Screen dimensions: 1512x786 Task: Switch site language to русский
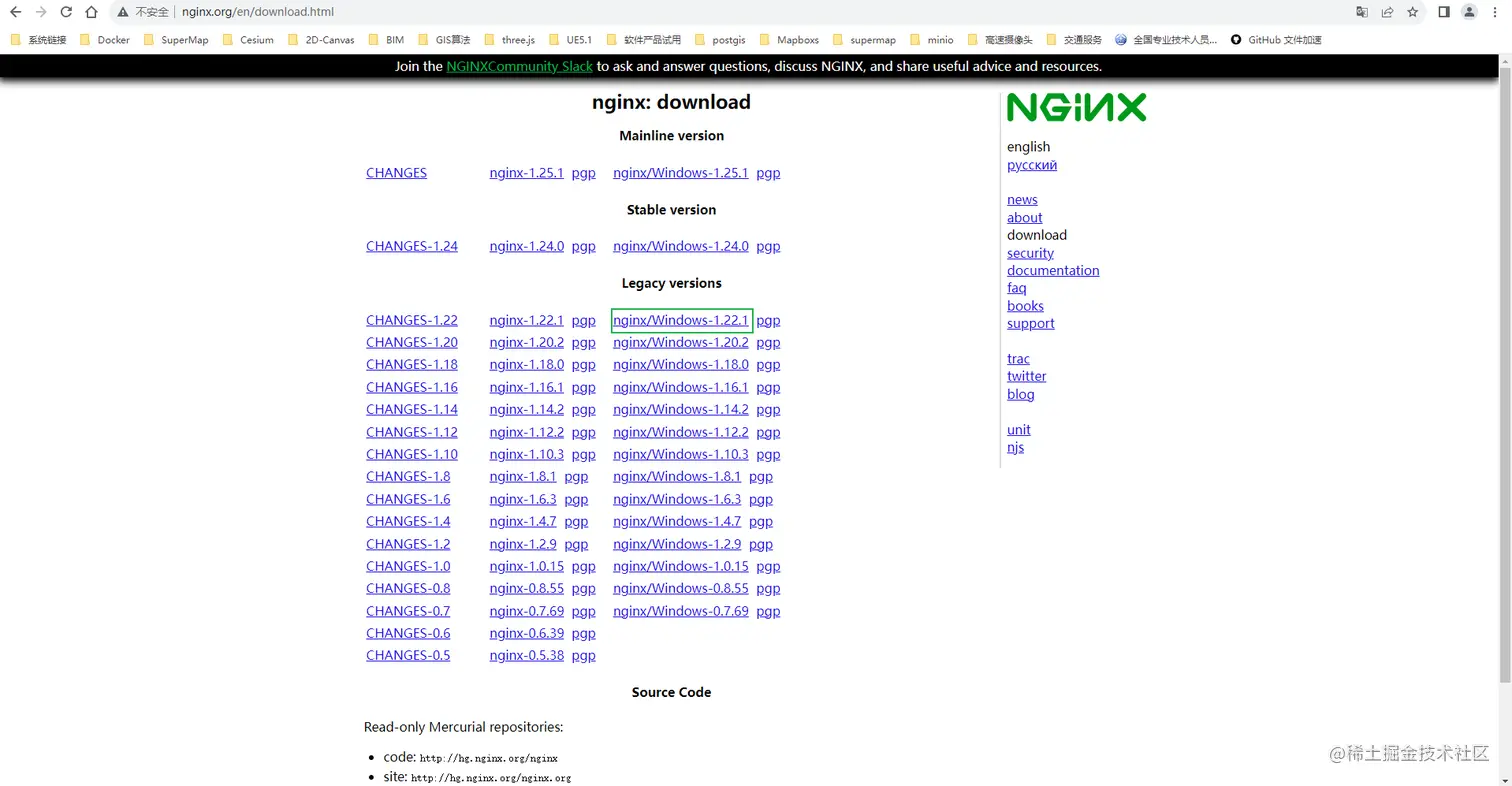[1032, 165]
